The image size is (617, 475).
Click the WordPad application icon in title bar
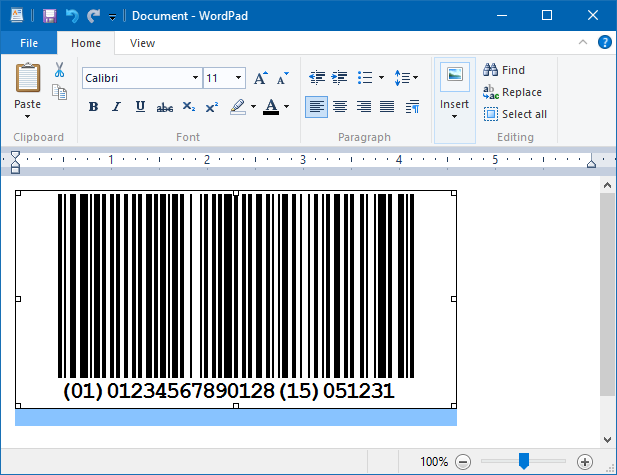tap(17, 16)
